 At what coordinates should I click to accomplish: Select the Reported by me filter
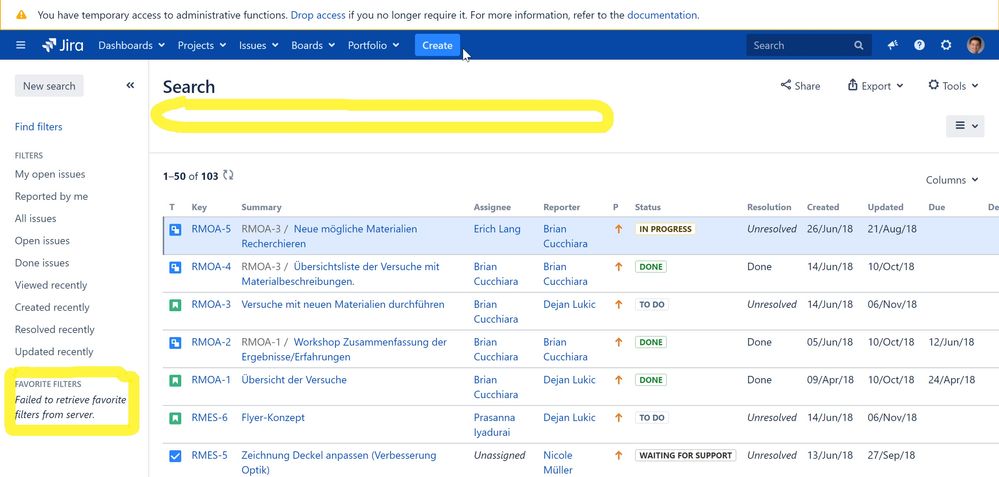coord(51,196)
